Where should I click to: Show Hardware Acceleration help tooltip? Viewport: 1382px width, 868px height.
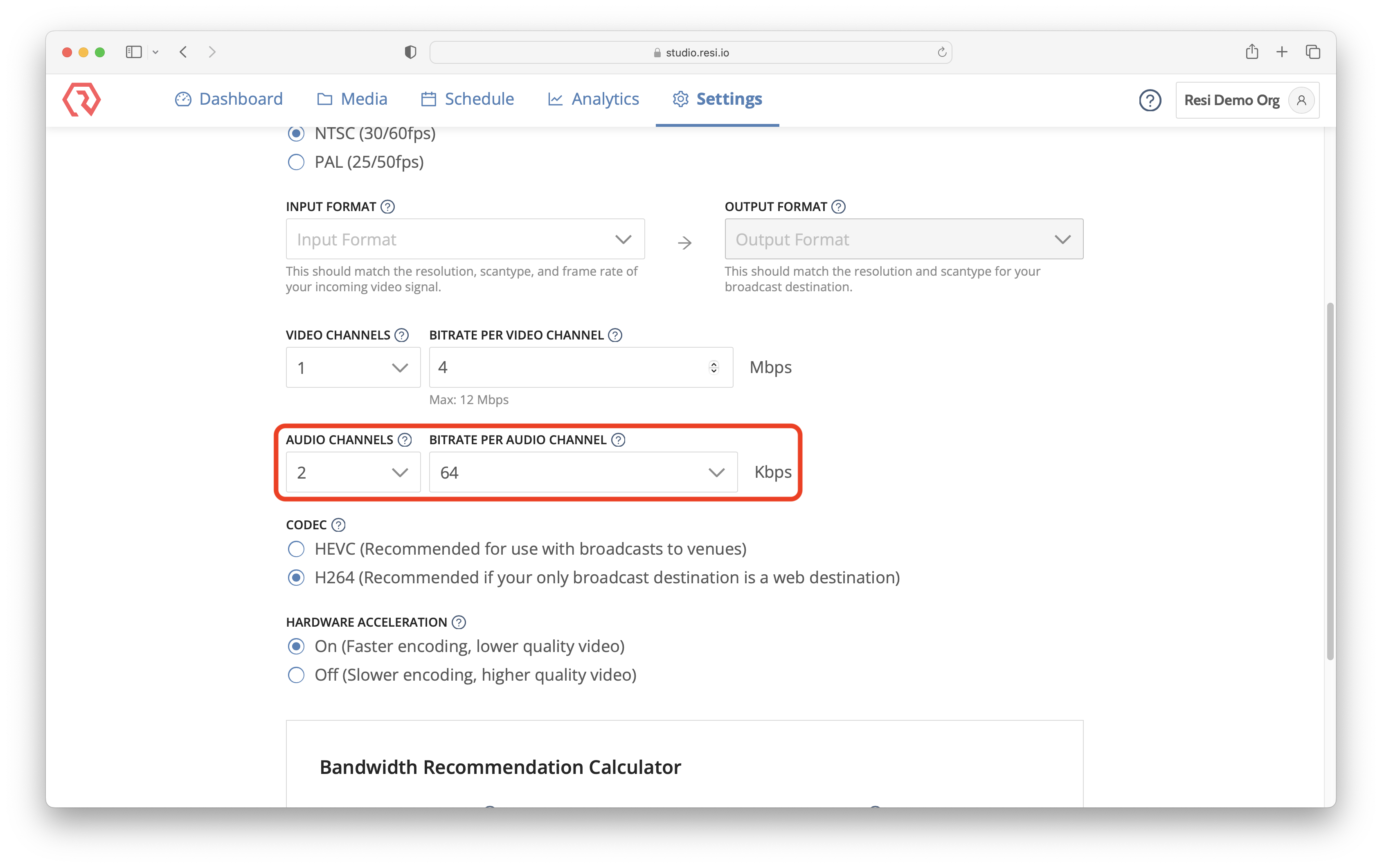[x=459, y=623]
